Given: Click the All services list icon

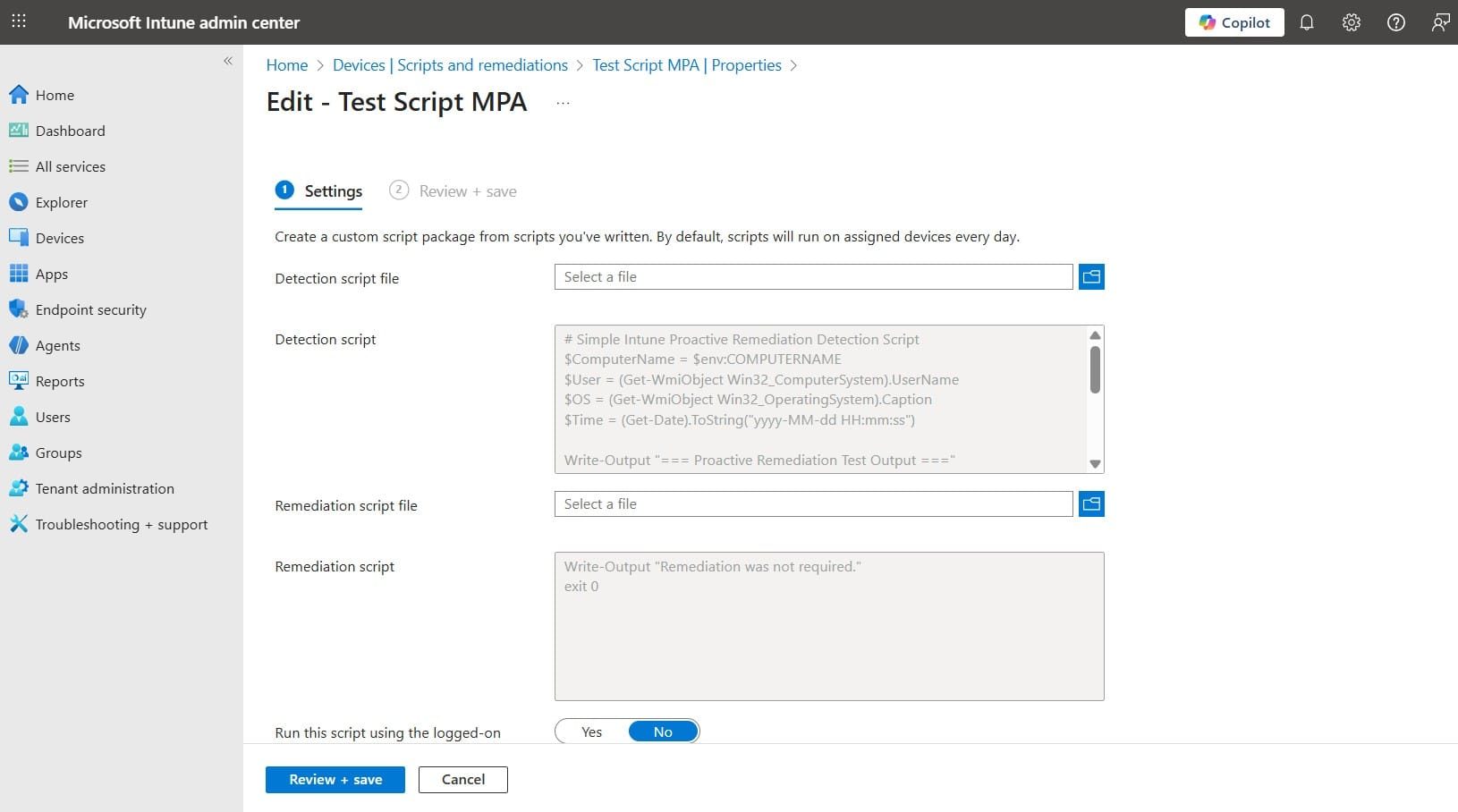Looking at the screenshot, I should 19,166.
